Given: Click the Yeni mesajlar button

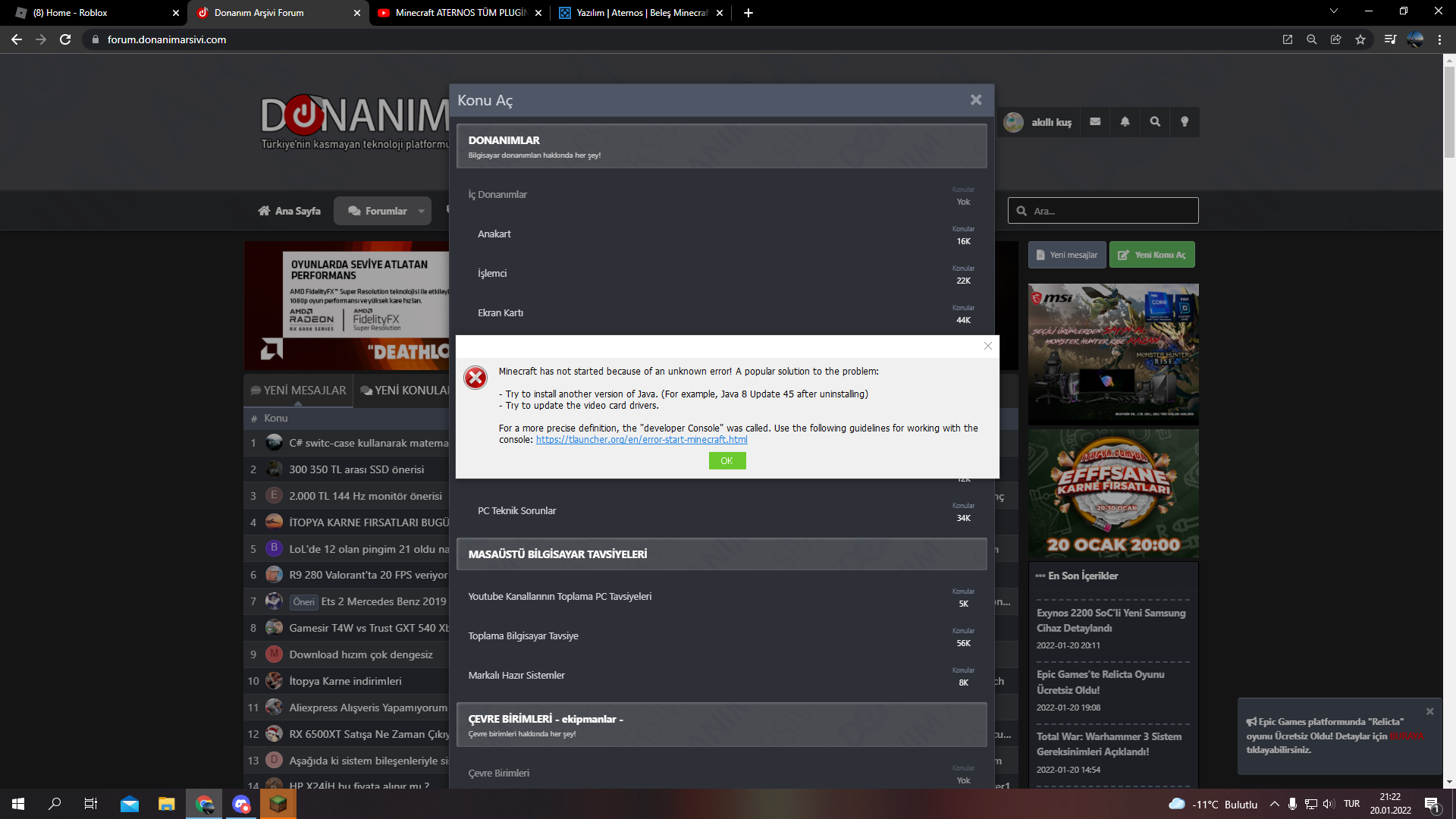Looking at the screenshot, I should click(x=1066, y=255).
